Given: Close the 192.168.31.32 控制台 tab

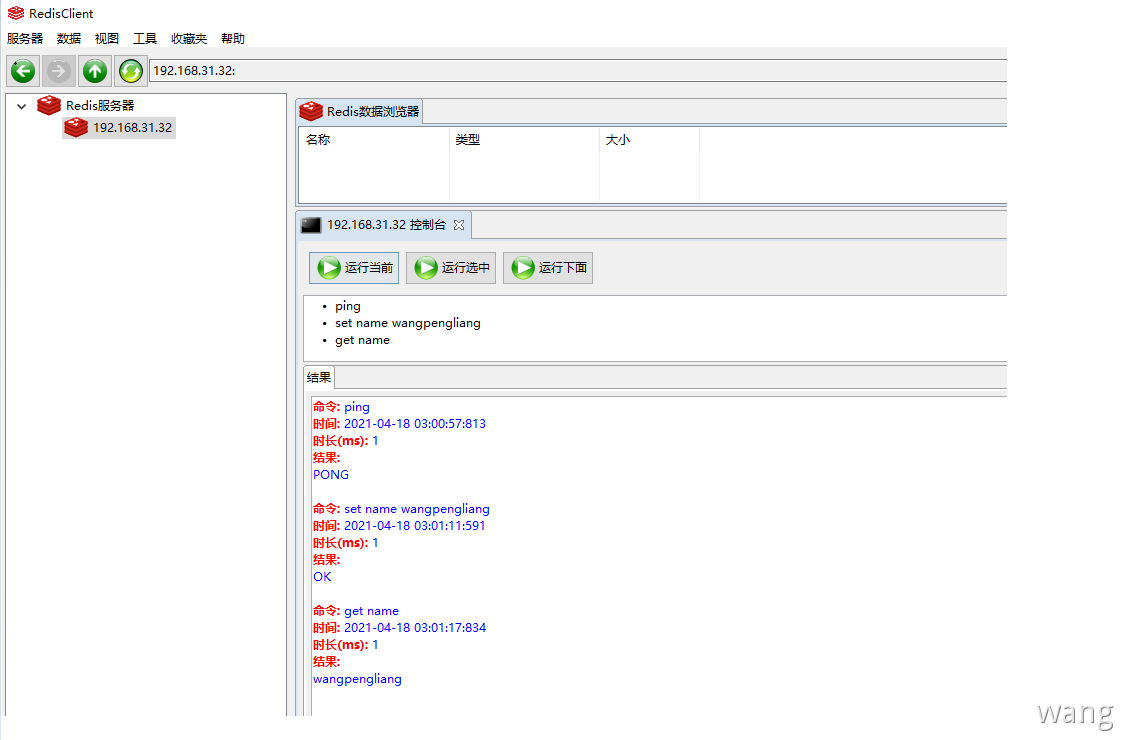Looking at the screenshot, I should click(x=459, y=225).
